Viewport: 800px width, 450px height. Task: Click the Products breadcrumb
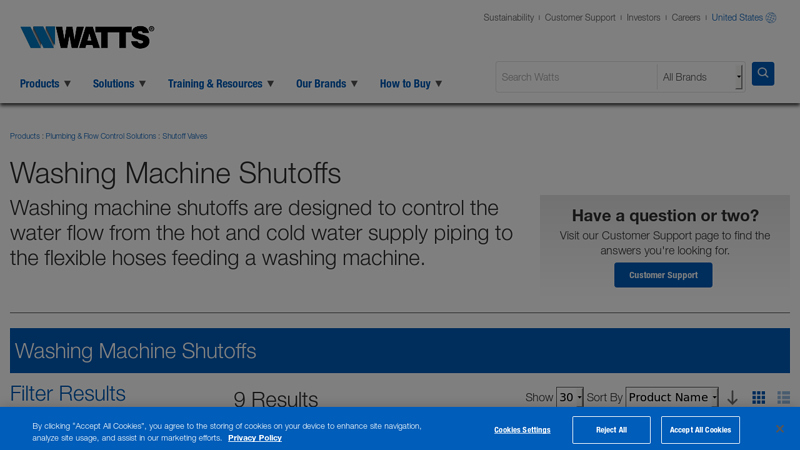coord(24,136)
